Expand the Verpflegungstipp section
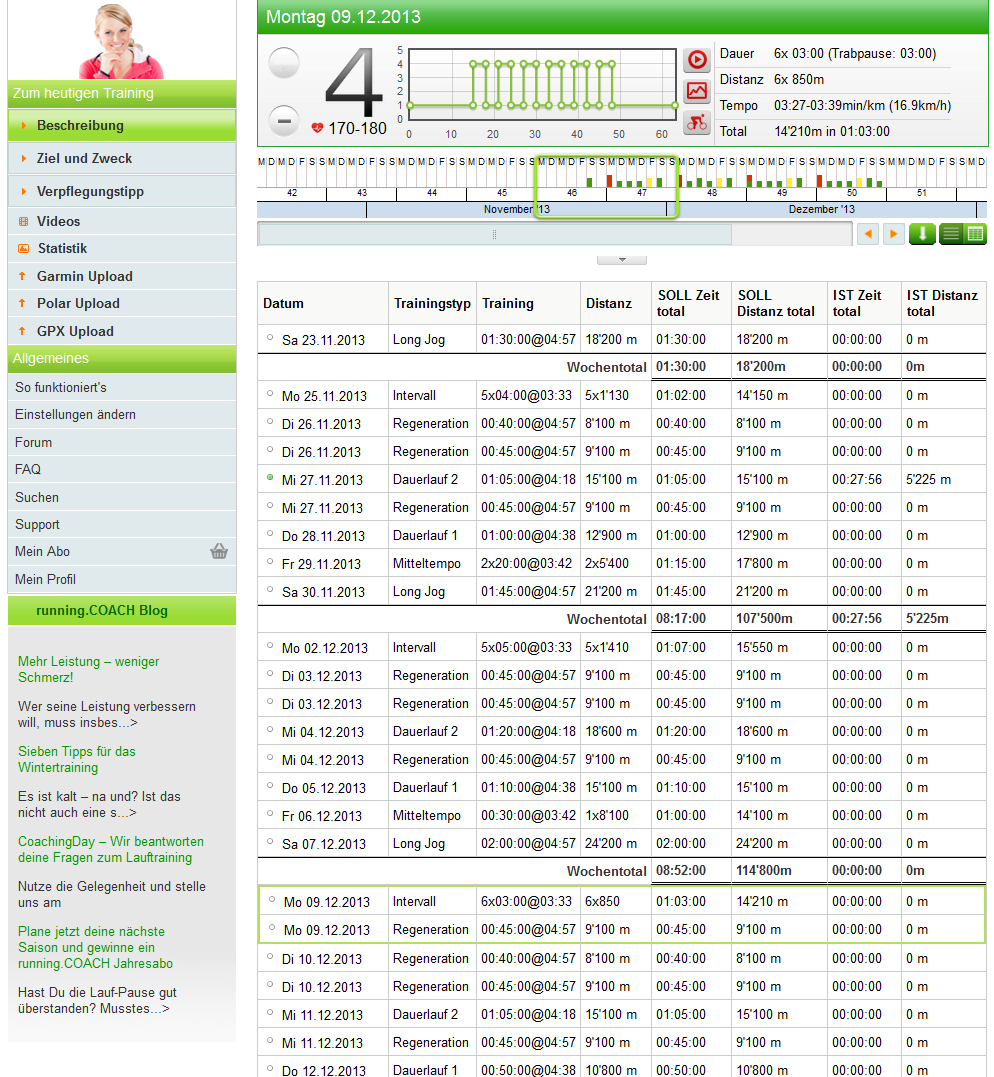The height and width of the screenshot is (1077, 994). (x=90, y=191)
